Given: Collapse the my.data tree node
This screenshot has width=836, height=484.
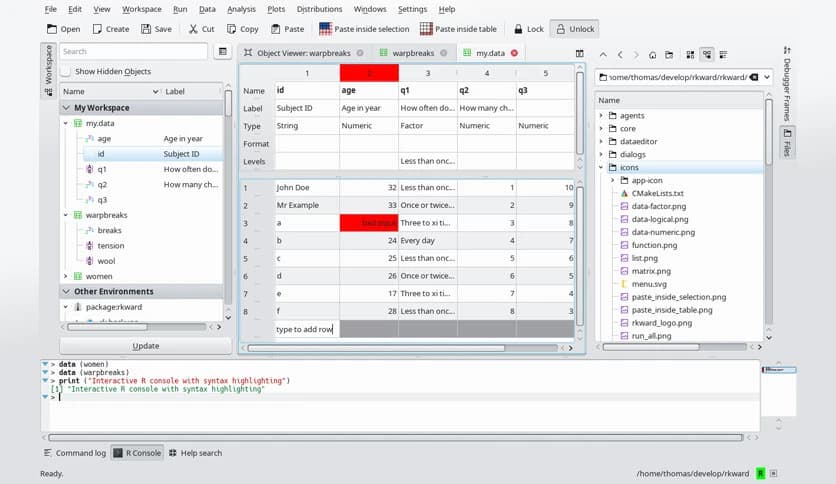Looking at the screenshot, I should coord(66,123).
